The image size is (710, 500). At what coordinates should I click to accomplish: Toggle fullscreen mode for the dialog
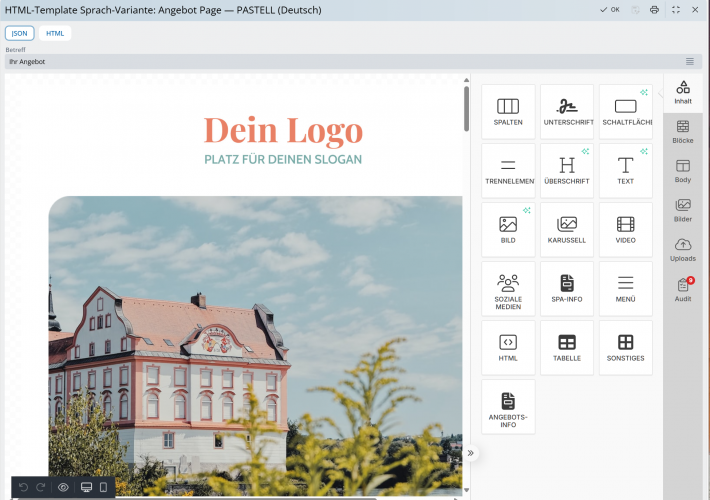tap(676, 10)
